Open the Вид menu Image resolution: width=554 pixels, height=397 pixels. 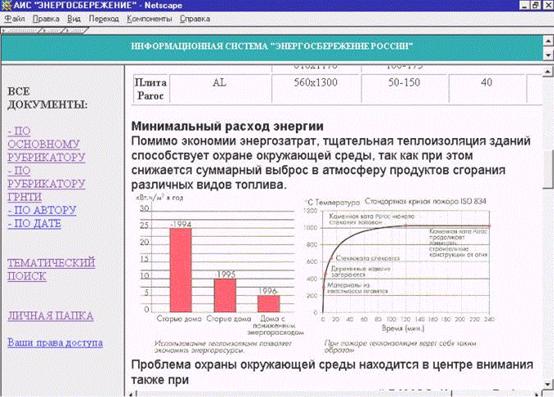[74, 19]
